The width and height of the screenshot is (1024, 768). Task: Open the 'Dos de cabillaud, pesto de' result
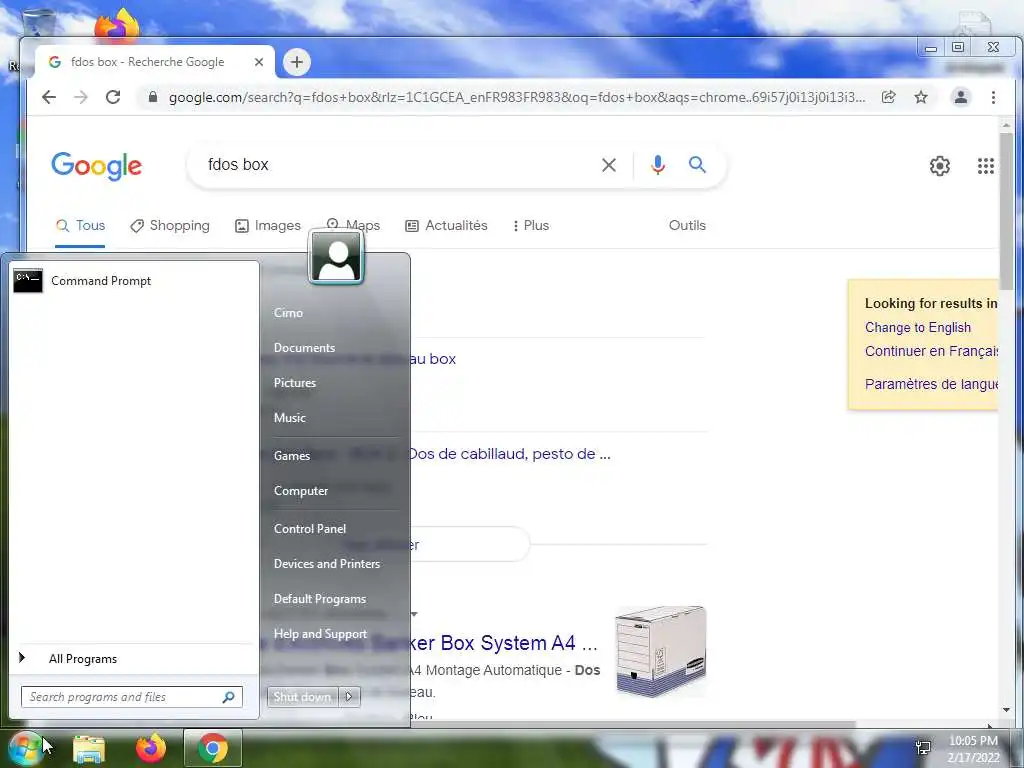(509, 454)
